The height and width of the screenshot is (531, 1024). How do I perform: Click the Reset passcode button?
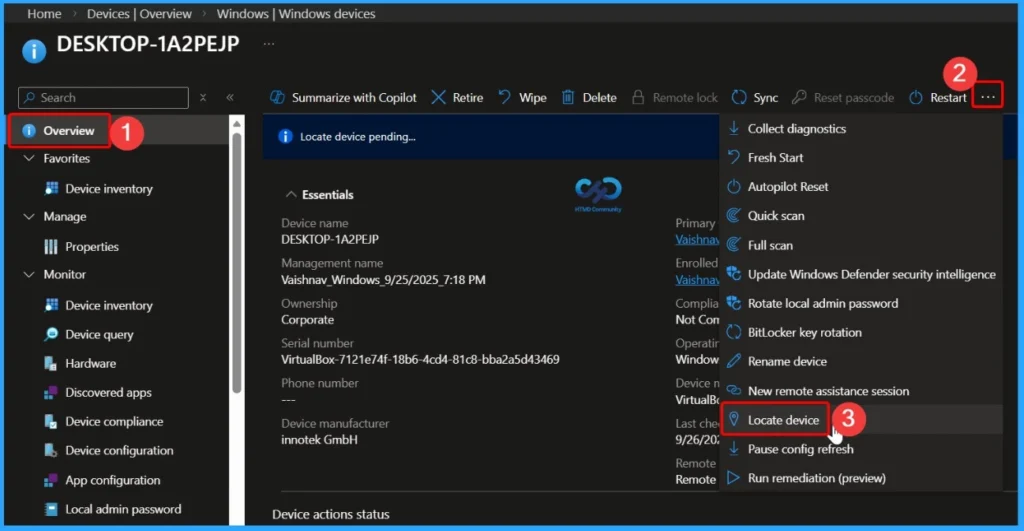coord(843,97)
